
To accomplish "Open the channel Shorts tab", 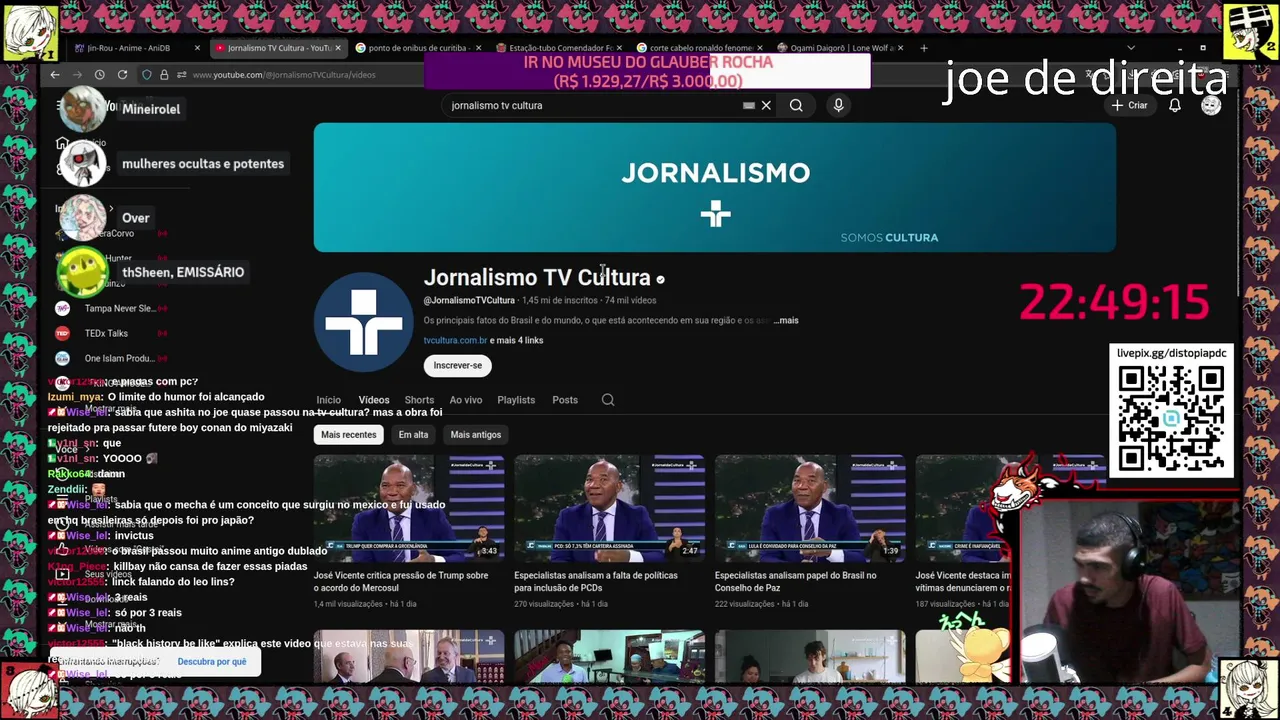I will click(419, 400).
